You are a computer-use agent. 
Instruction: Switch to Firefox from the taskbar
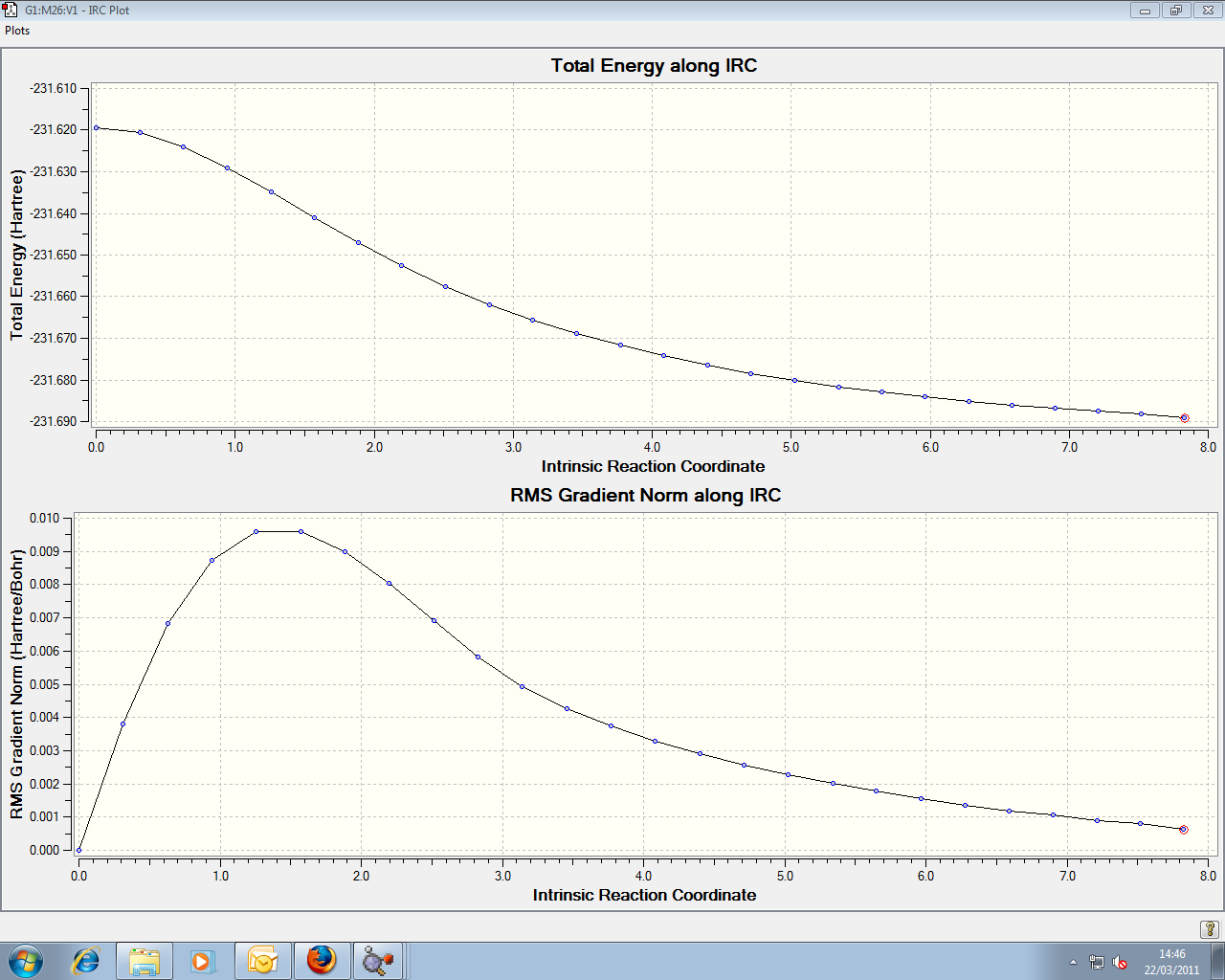point(322,961)
